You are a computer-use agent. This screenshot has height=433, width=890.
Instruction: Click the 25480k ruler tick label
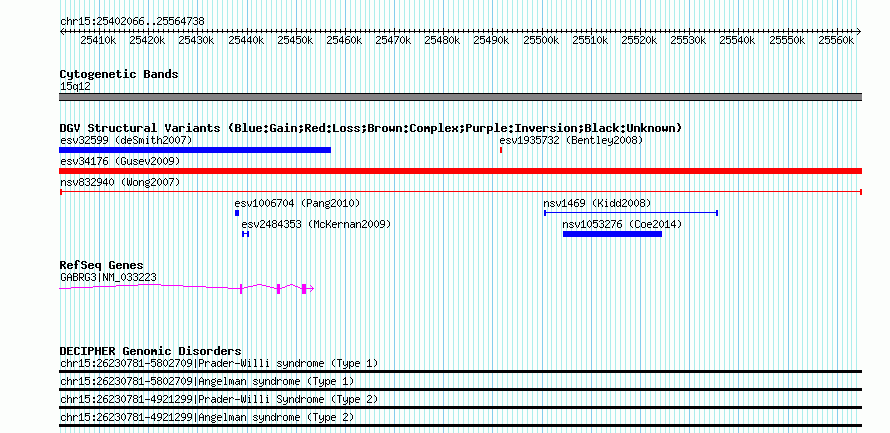[x=443, y=40]
